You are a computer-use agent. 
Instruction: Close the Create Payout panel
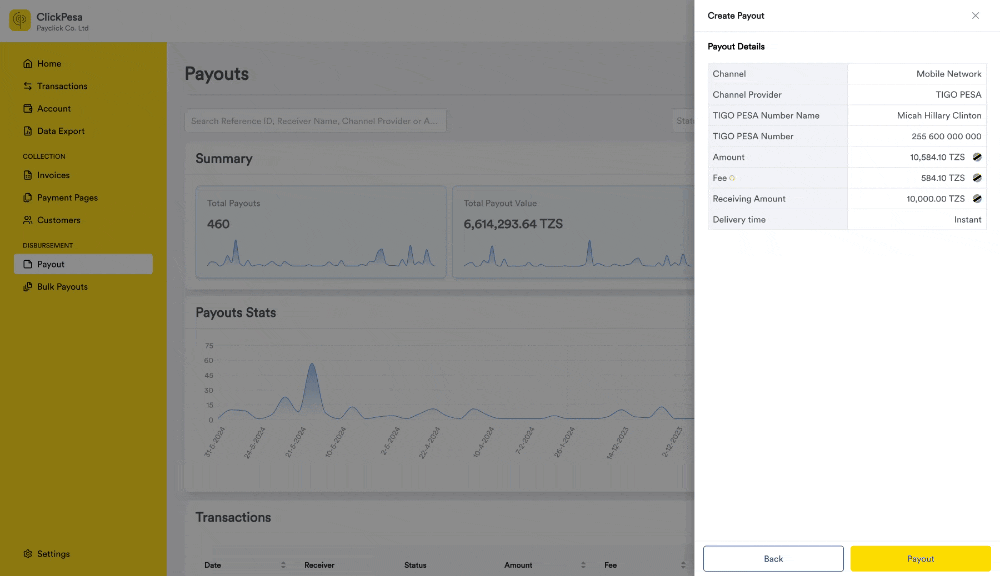click(975, 15)
